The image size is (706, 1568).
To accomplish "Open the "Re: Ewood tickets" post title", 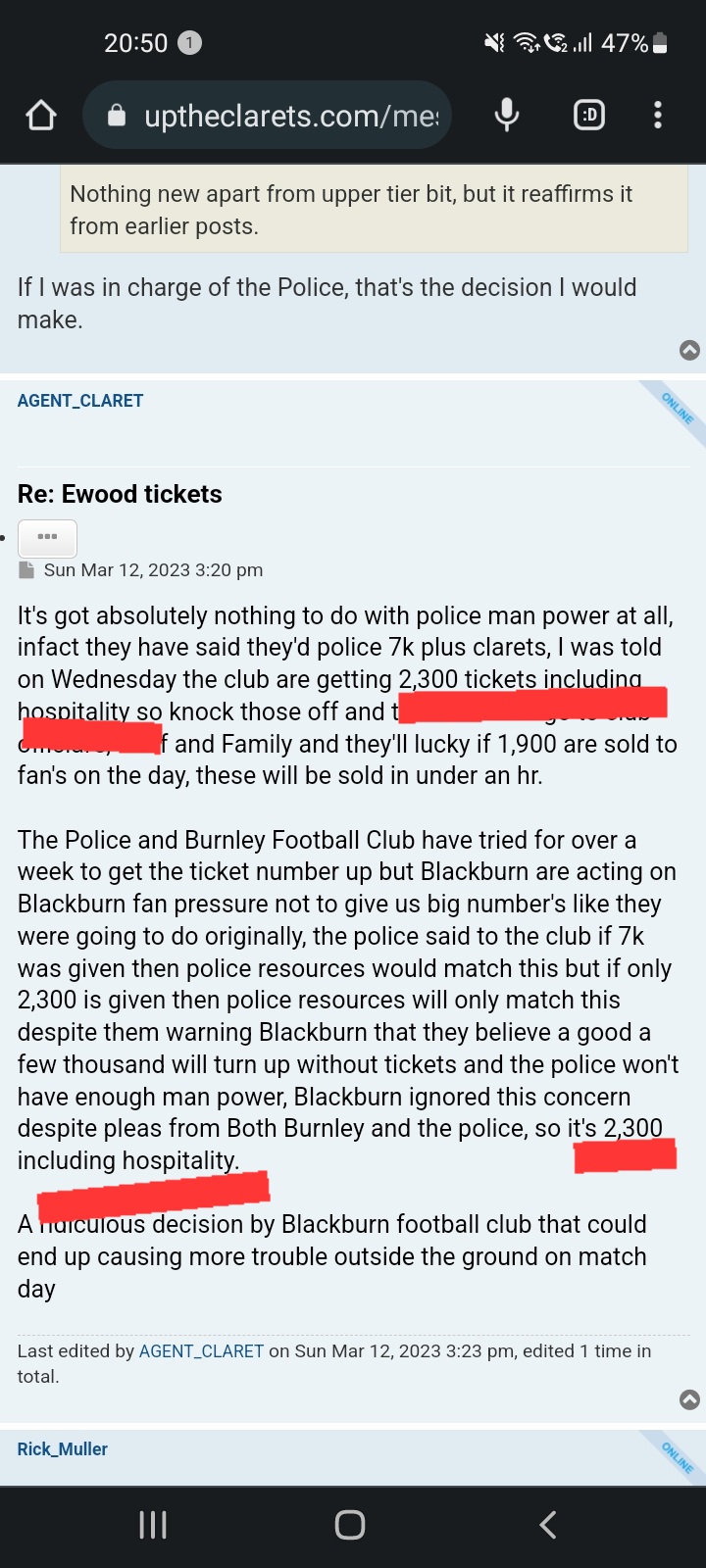I will [120, 494].
